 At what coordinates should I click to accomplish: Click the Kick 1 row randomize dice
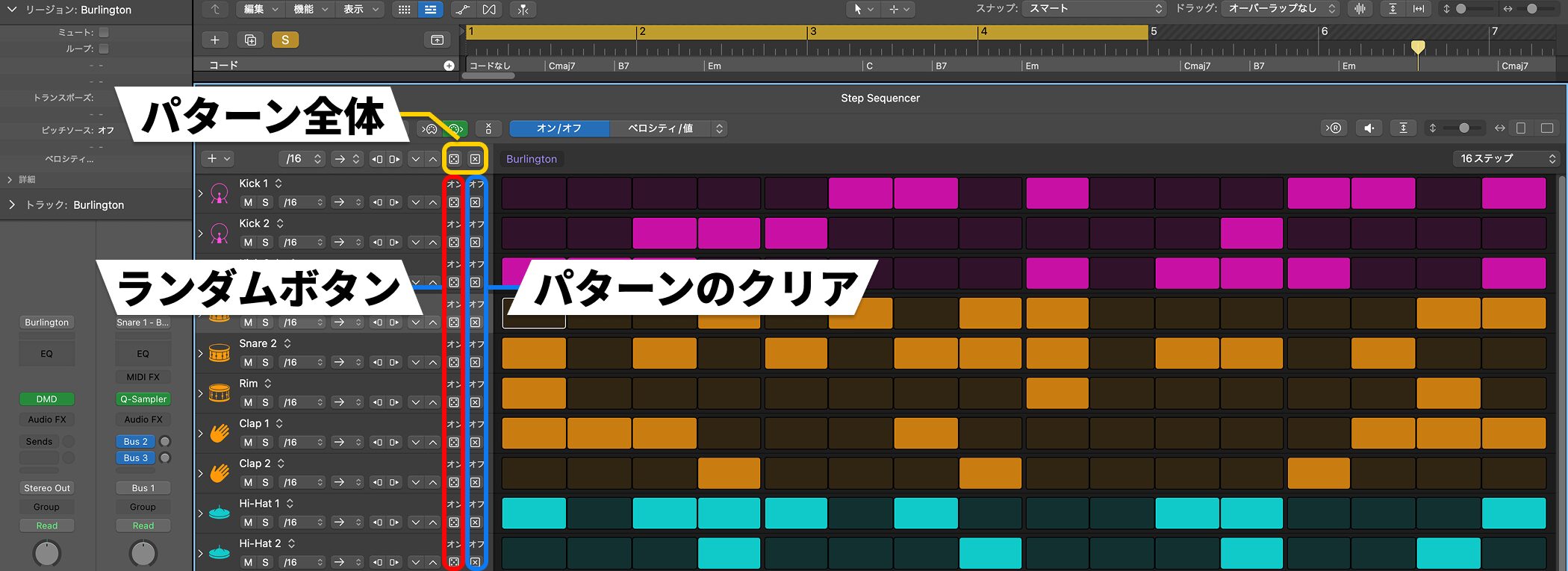pos(454,202)
